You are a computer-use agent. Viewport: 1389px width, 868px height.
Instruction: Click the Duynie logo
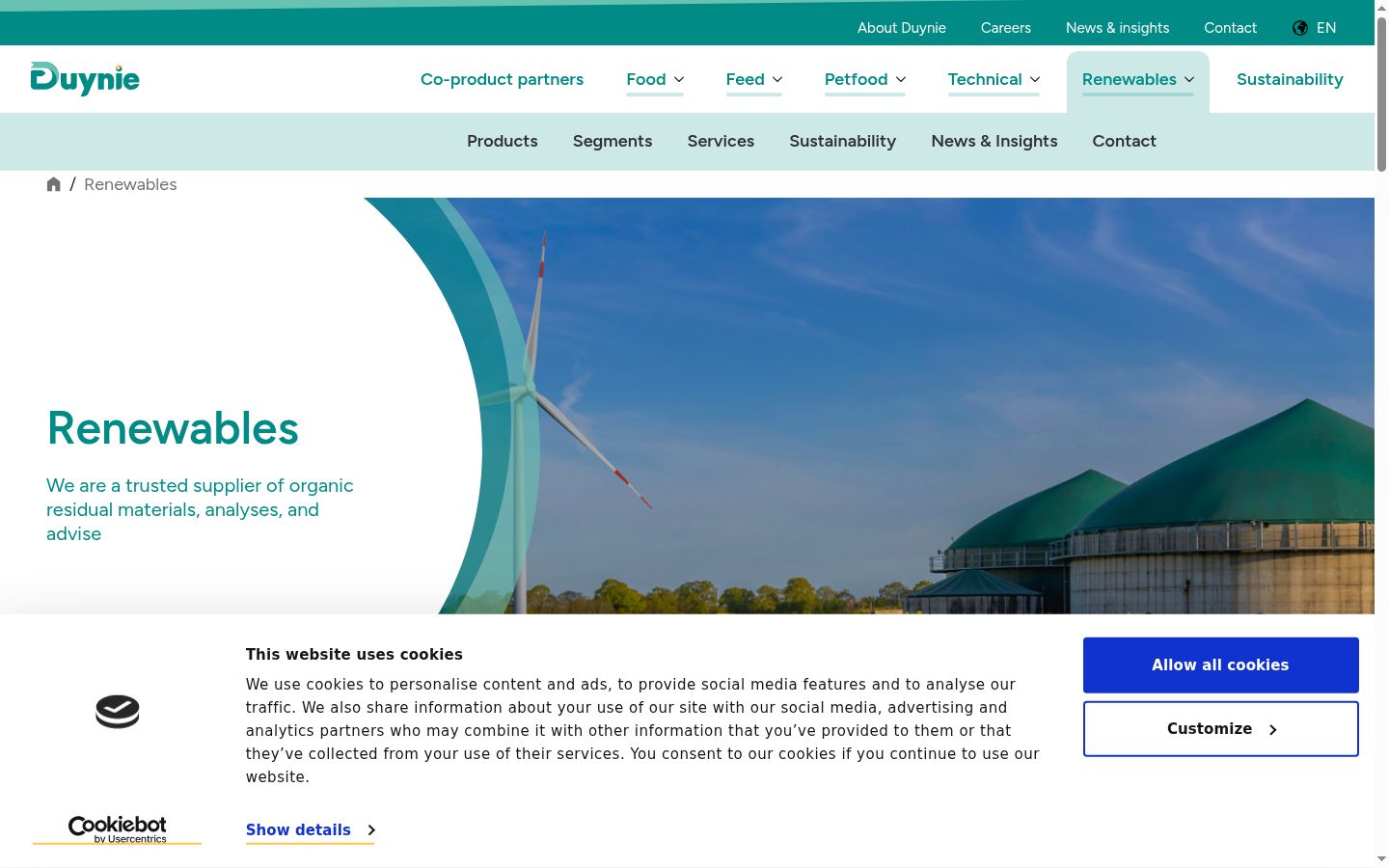coord(85,79)
